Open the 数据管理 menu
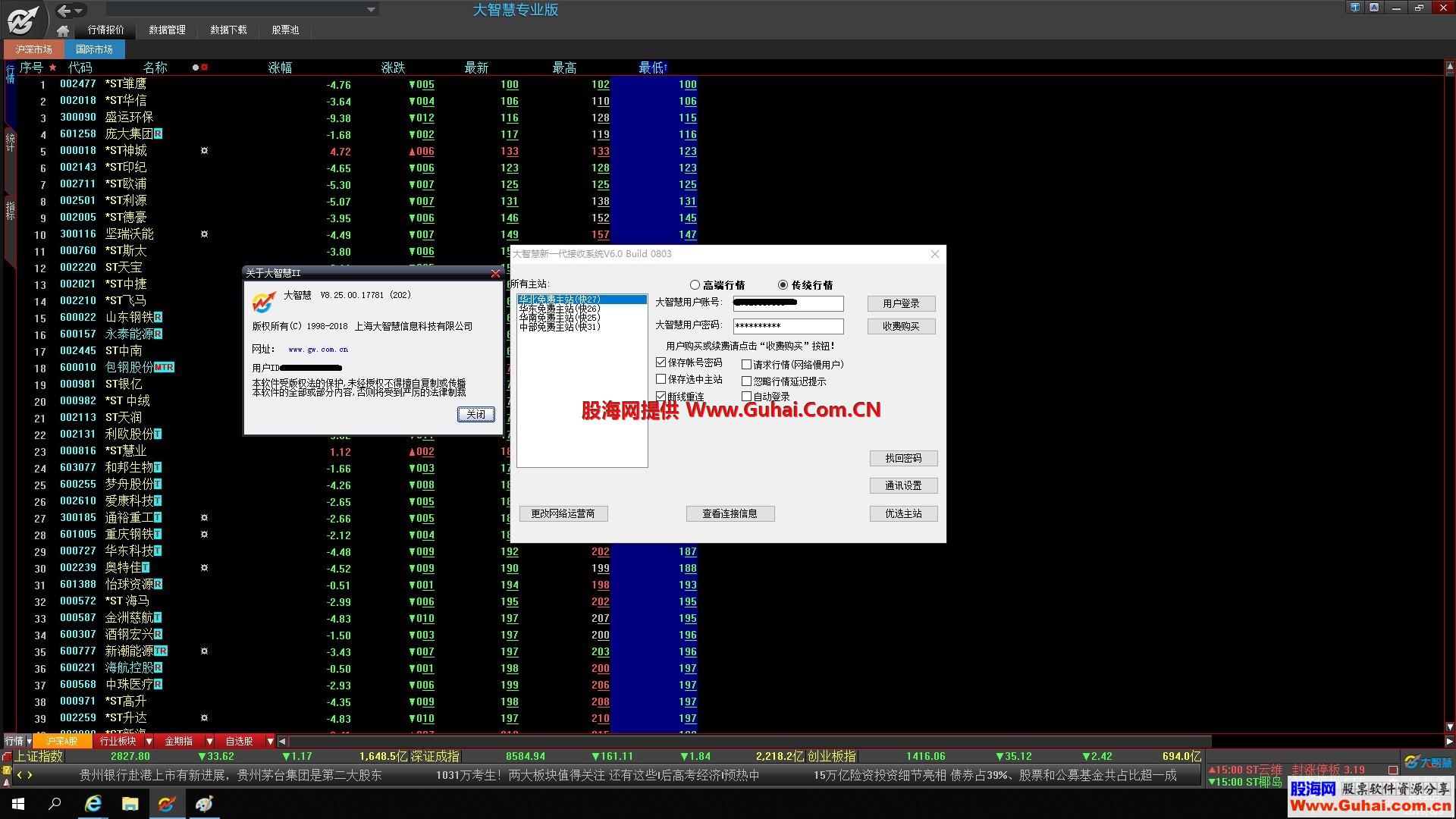This screenshot has width=1456, height=819. click(x=167, y=30)
